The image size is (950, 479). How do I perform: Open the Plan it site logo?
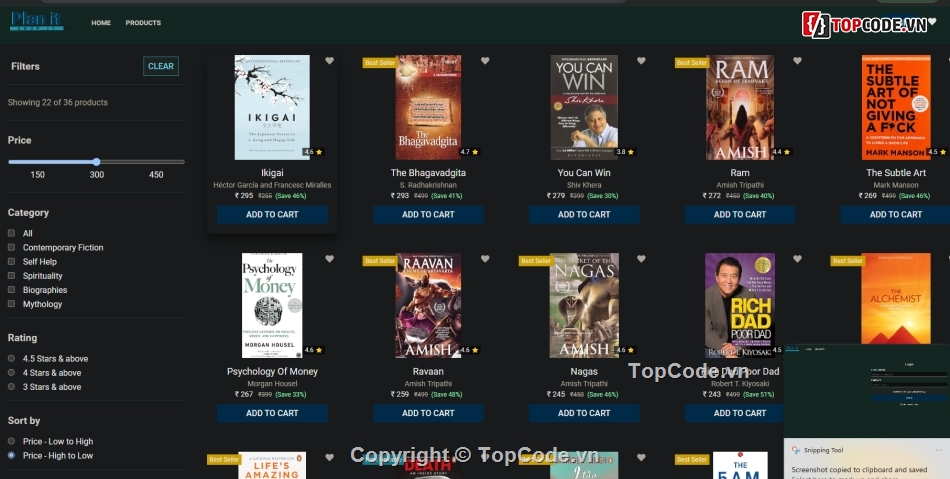[x=37, y=22]
